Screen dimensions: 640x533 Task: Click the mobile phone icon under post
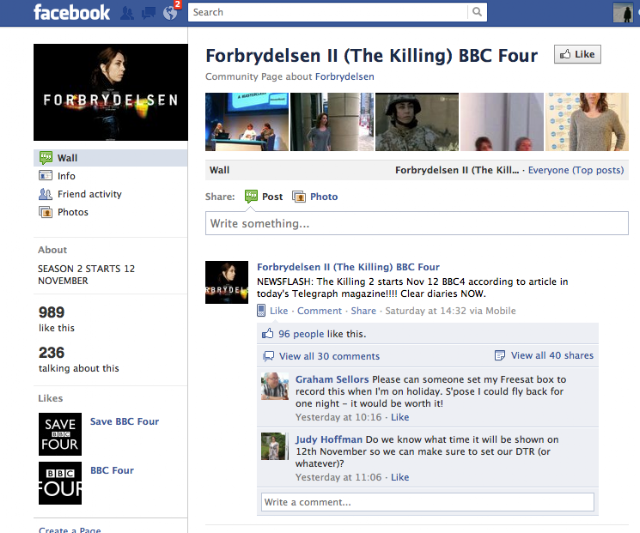coord(261,311)
